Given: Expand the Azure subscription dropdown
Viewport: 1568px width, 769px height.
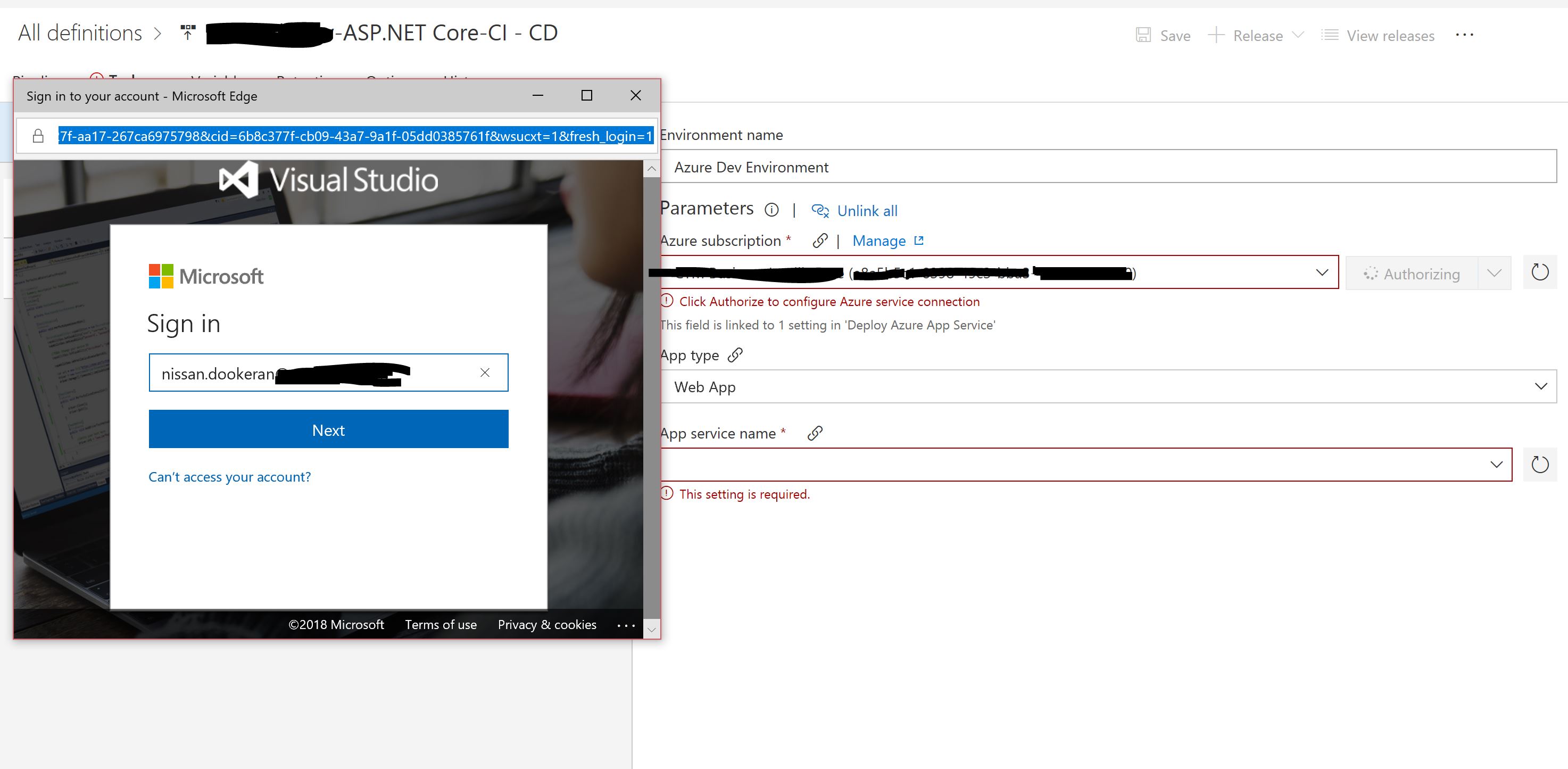Looking at the screenshot, I should pos(1322,272).
